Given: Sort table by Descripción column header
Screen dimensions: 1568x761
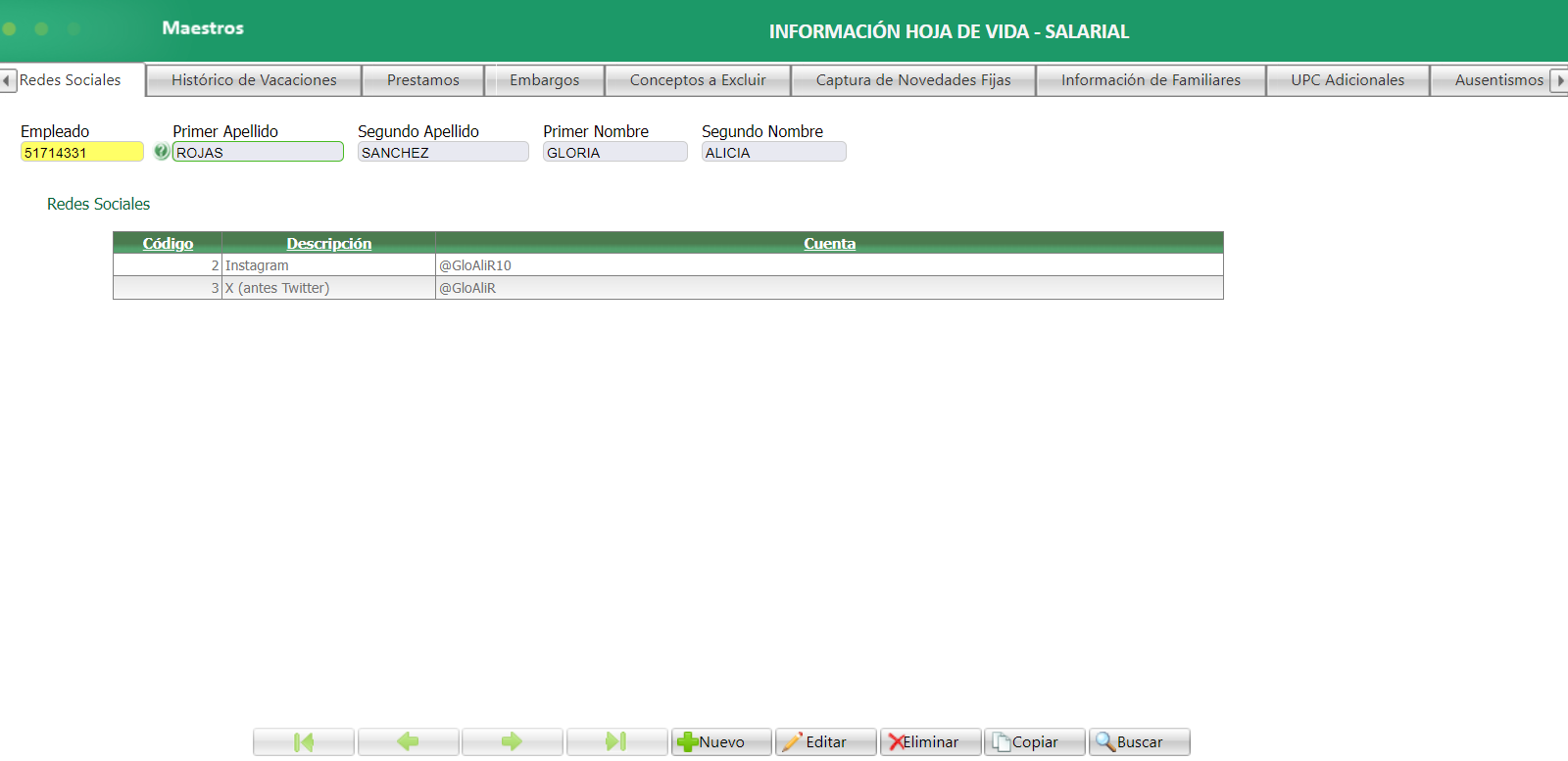Looking at the screenshot, I should (329, 243).
